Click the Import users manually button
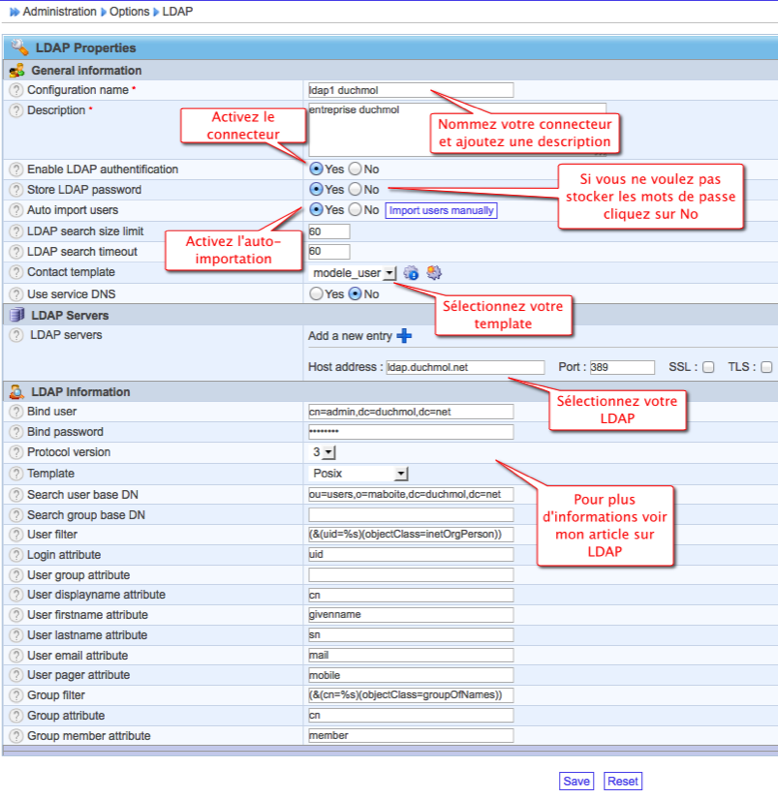The width and height of the screenshot is (778, 800). pos(441,210)
